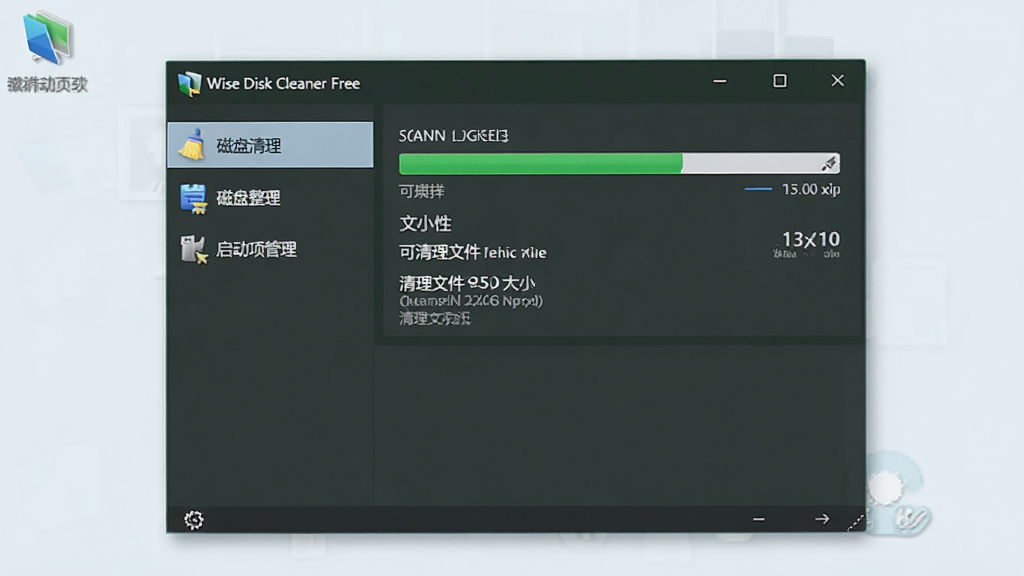1024x576 pixels.
Task: Click the right arrow in the bottom bar
Action: (822, 519)
